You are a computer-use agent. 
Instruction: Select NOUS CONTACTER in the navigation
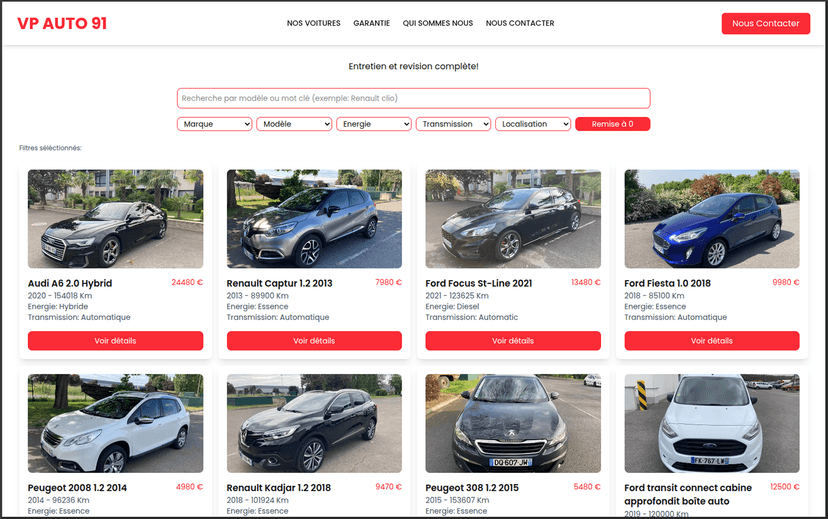click(519, 23)
